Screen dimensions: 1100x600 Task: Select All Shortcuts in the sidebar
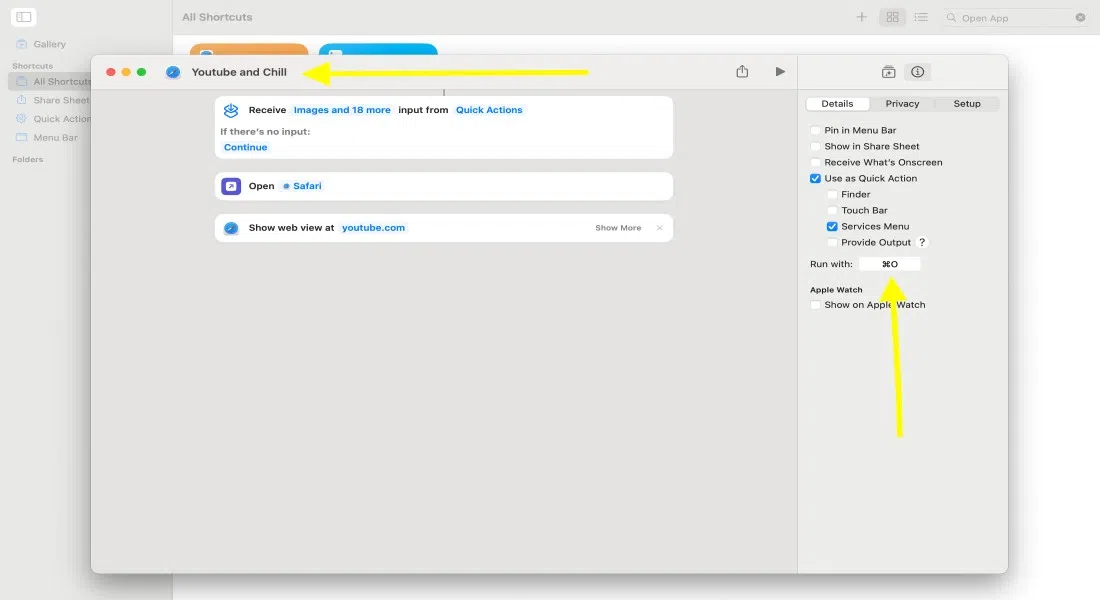[51, 81]
